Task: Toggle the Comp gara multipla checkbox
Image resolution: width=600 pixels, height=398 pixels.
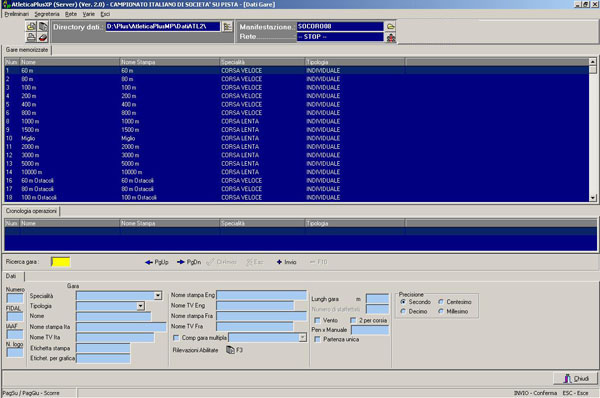Action: [x=176, y=338]
